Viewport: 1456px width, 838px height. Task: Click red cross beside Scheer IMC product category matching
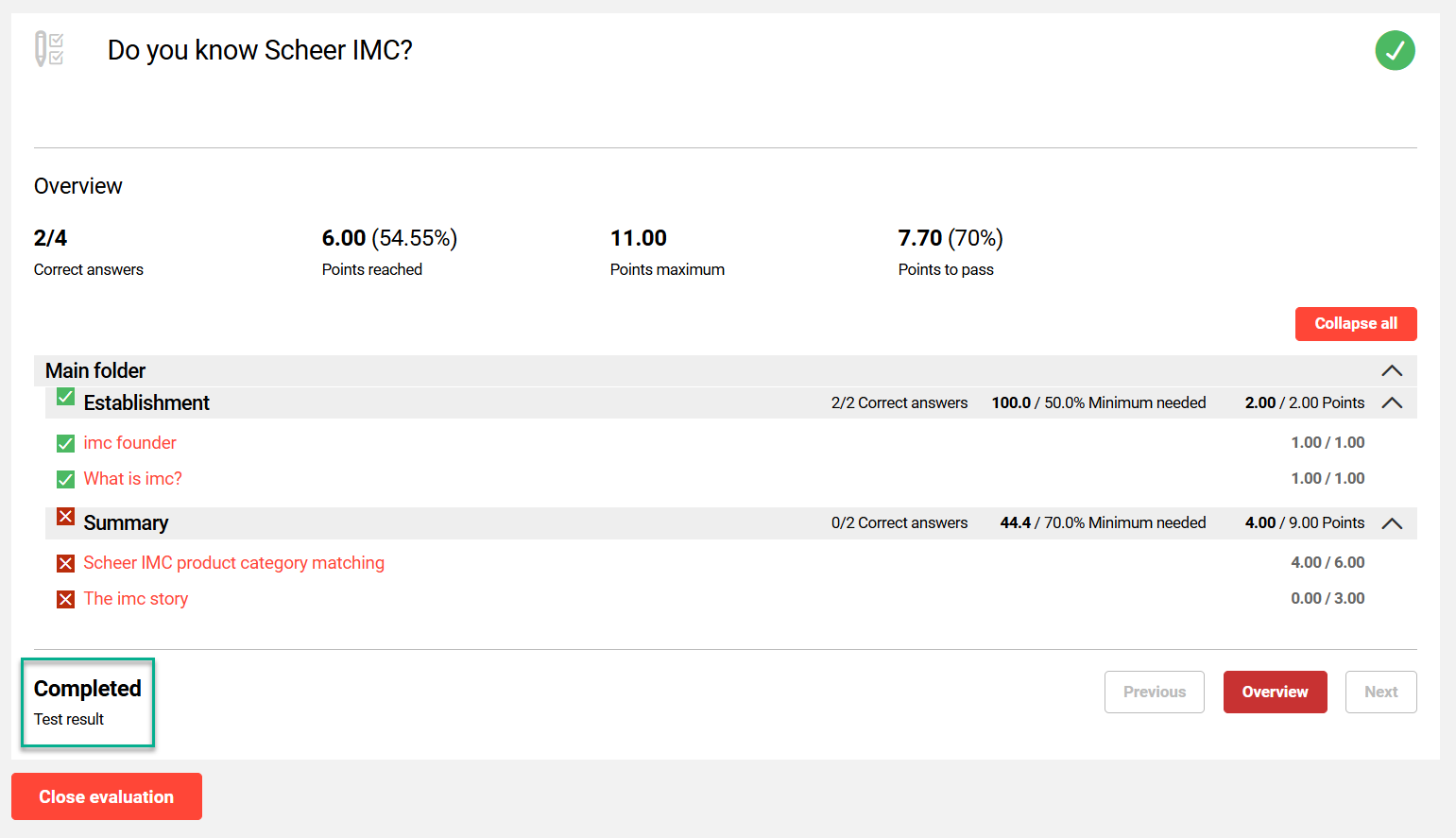click(65, 563)
